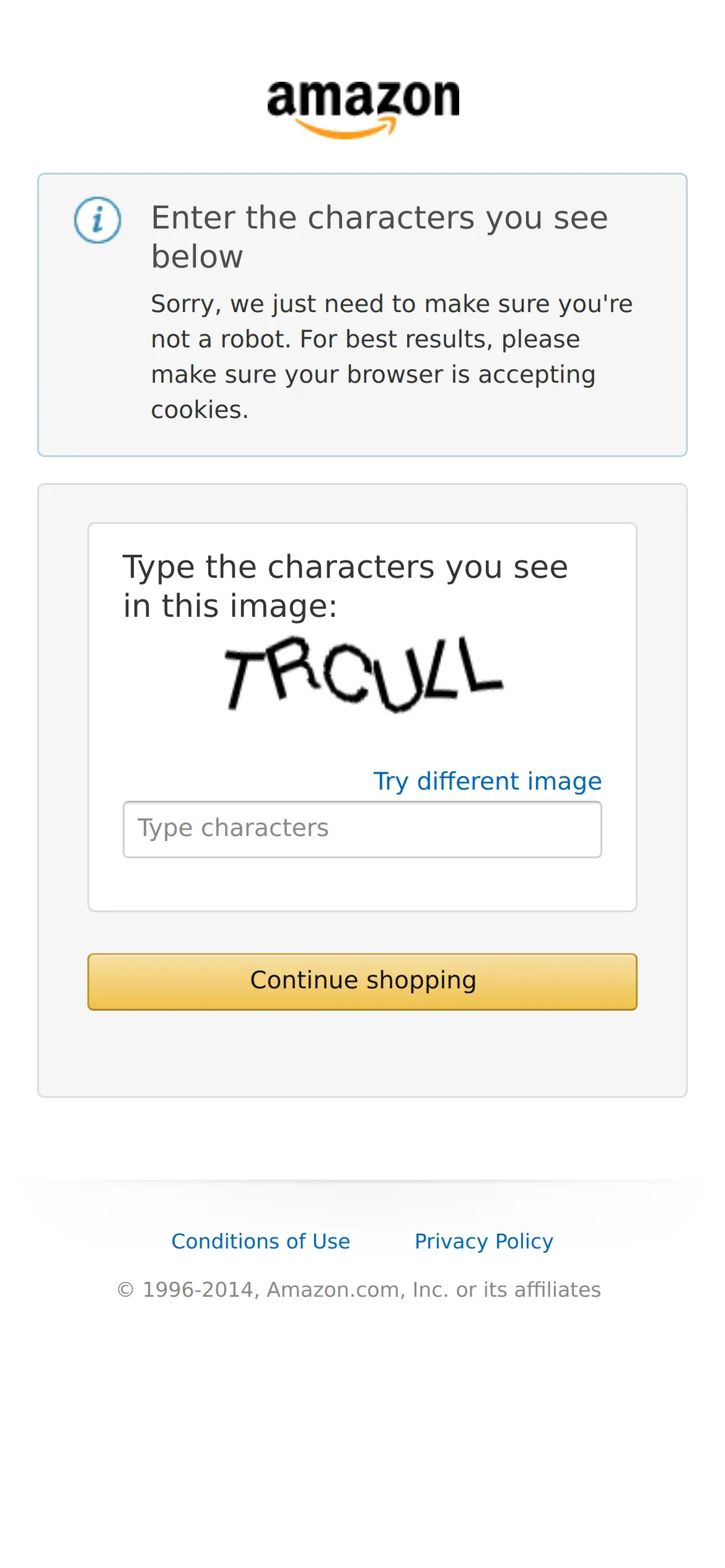Click the 'Sorry, we just need' message text

[392, 357]
